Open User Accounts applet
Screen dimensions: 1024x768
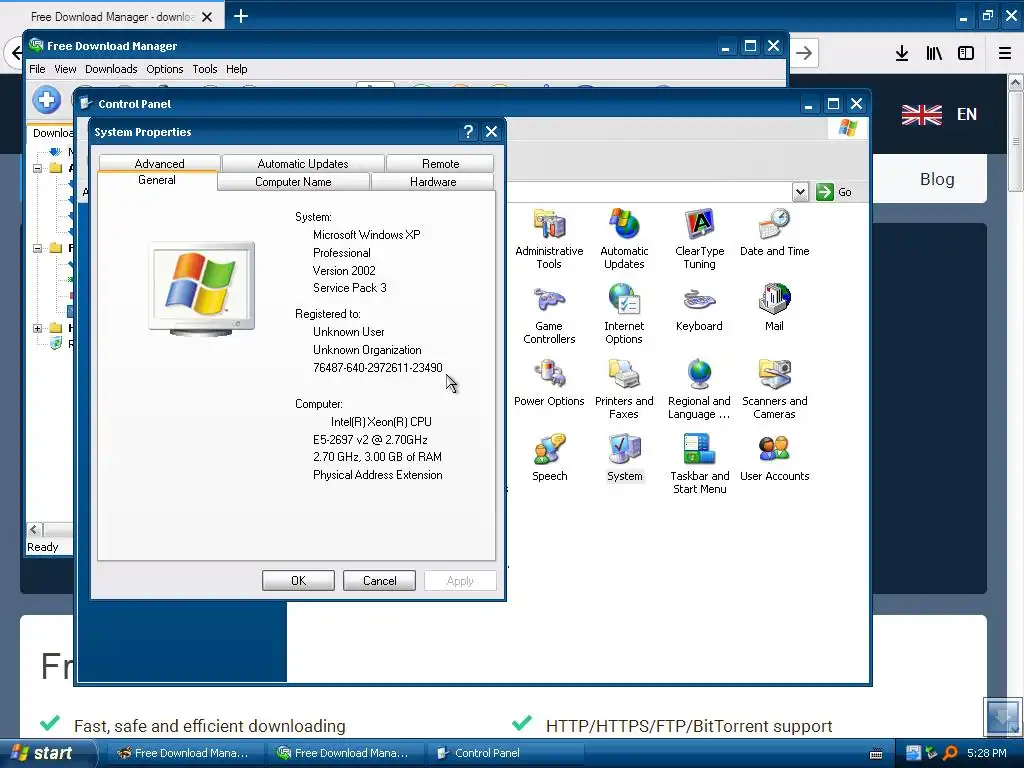774,458
